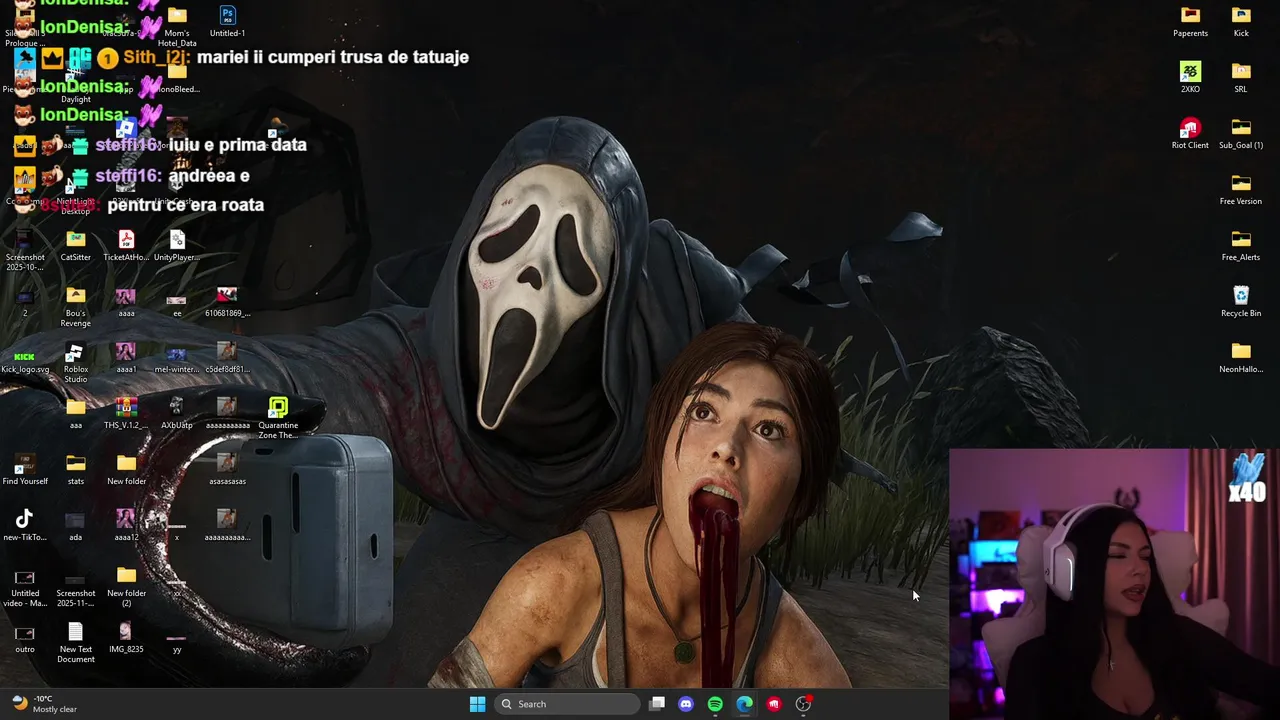This screenshot has height=720, width=1280.
Task: Open the asasasasas image file
Action: (227, 463)
